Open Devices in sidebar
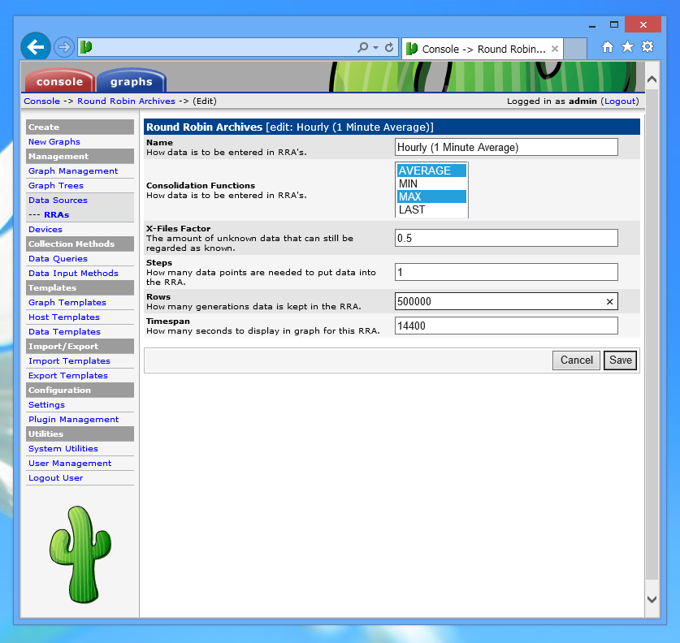Image resolution: width=680 pixels, height=643 pixels. click(45, 229)
